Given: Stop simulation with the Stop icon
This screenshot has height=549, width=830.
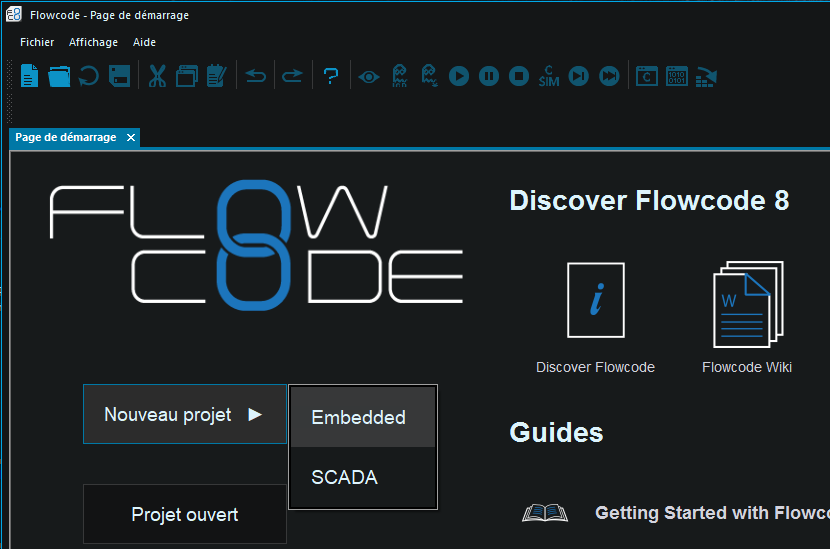Looking at the screenshot, I should pyautogui.click(x=519, y=76).
